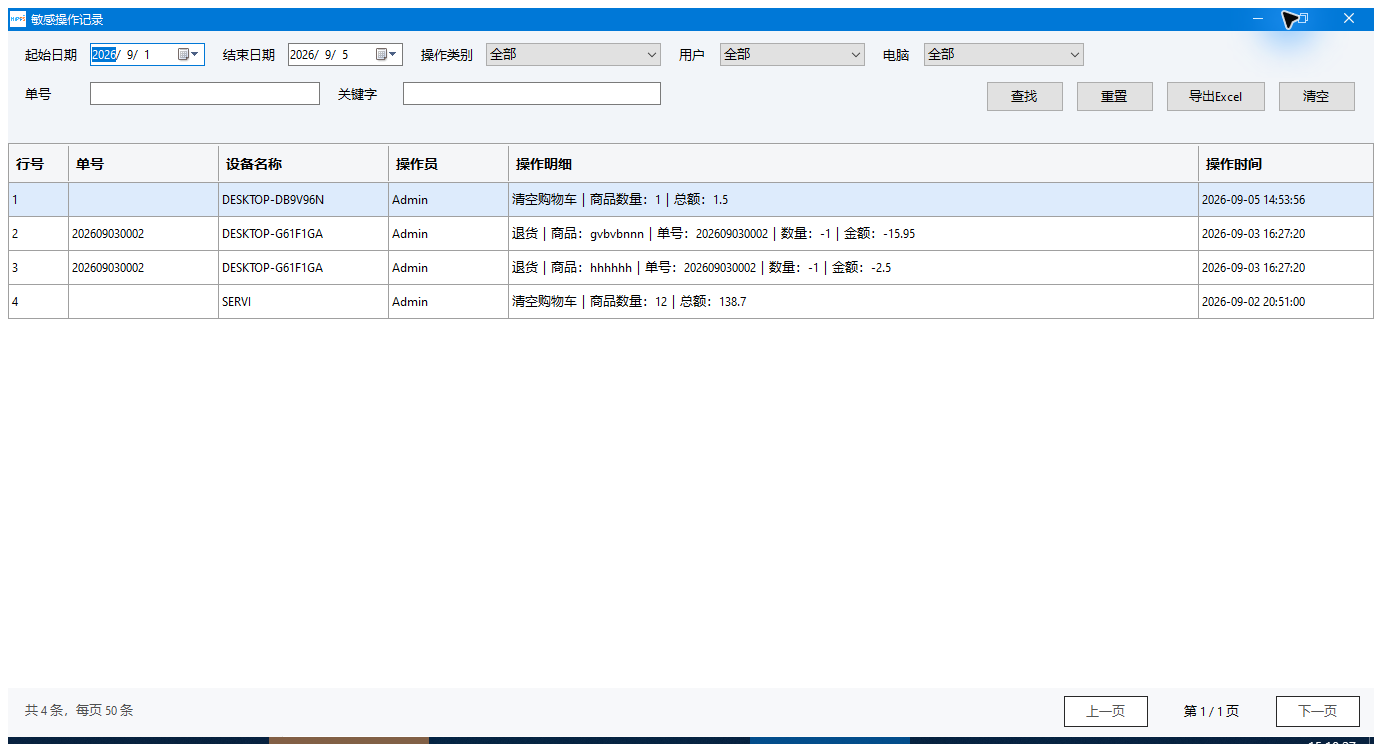
Task: Expand the 用户 dropdown
Action: pyautogui.click(x=792, y=55)
